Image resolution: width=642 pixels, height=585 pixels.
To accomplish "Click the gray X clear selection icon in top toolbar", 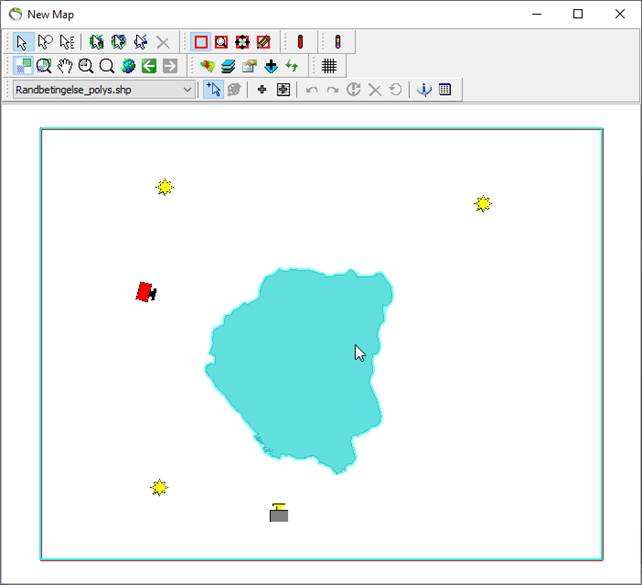I will (x=163, y=42).
